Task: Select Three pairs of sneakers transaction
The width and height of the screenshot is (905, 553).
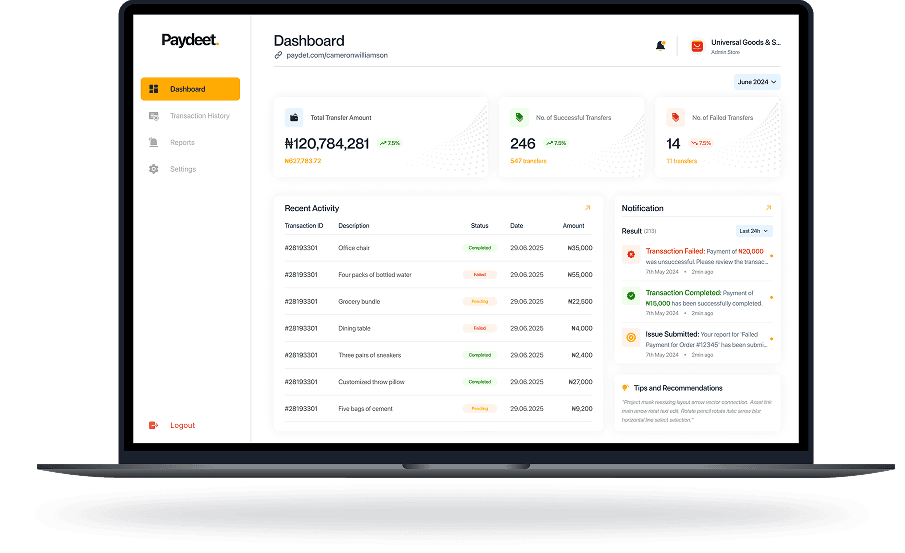Action: [439, 355]
